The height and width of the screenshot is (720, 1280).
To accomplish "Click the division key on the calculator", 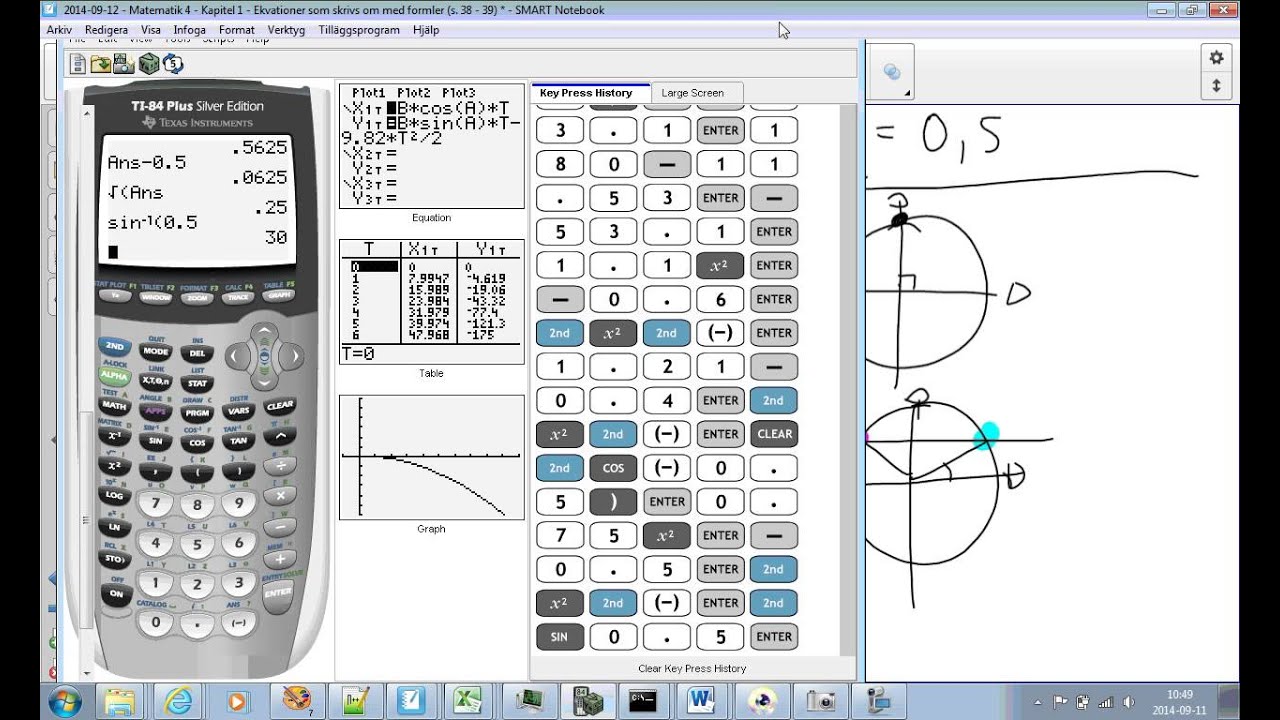I will pyautogui.click(x=280, y=466).
